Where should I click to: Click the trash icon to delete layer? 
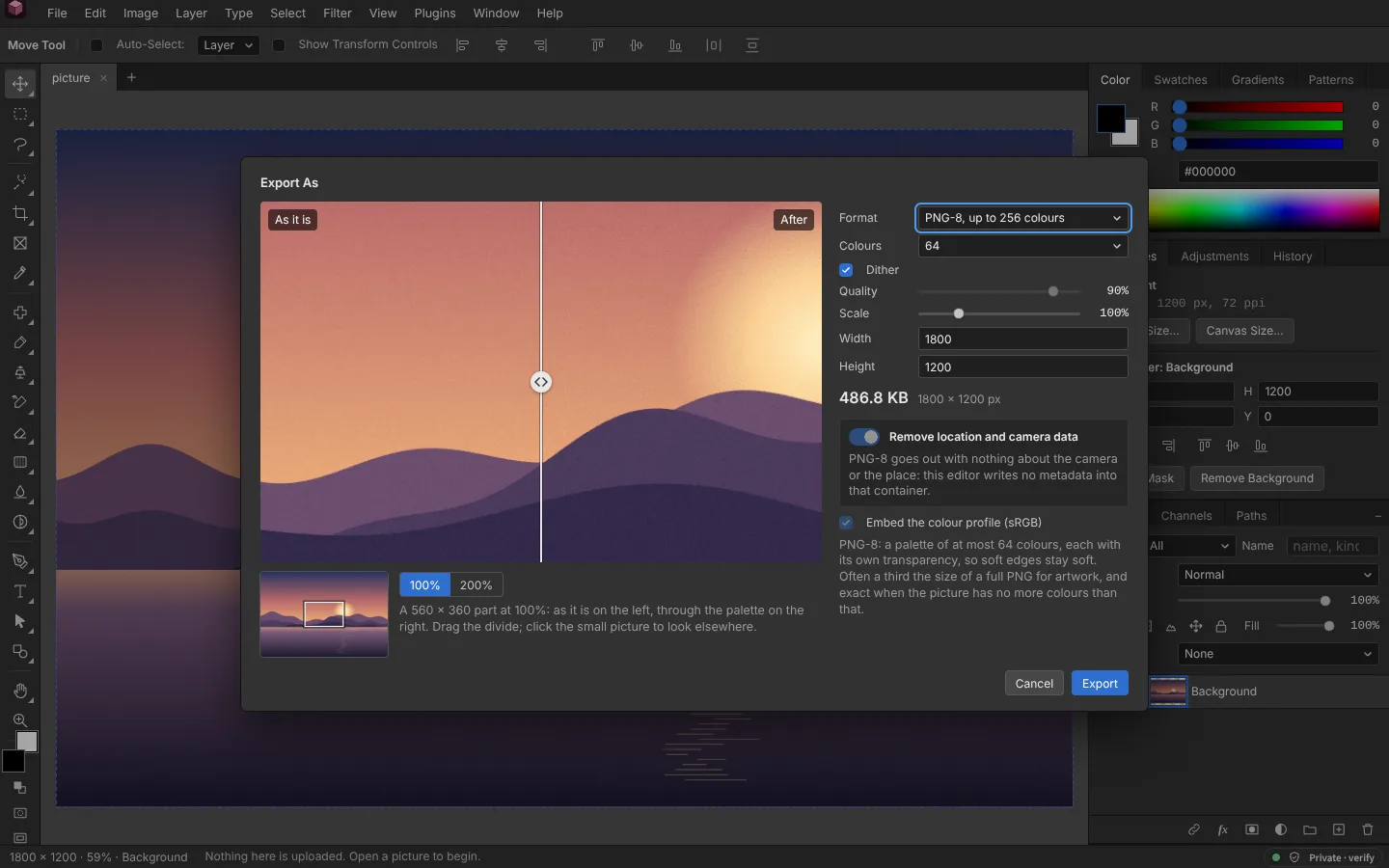(1368, 829)
